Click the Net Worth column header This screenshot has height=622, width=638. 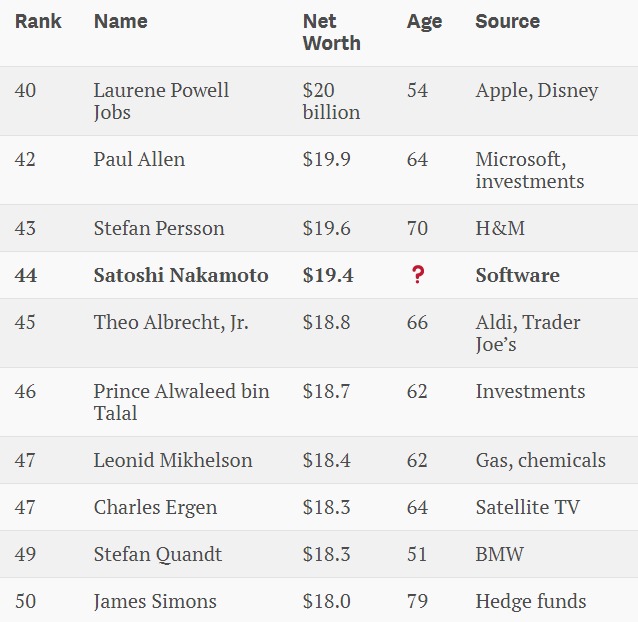click(x=332, y=32)
